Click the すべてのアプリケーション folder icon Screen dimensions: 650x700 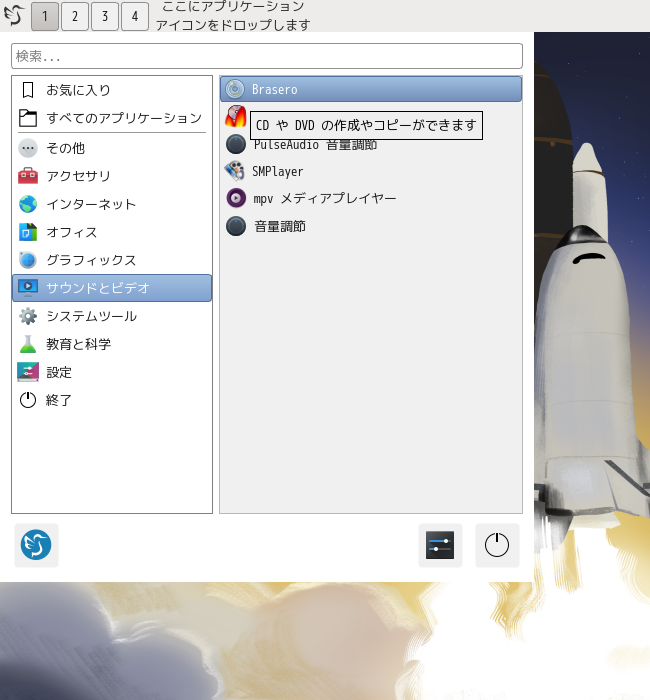[x=28, y=118]
